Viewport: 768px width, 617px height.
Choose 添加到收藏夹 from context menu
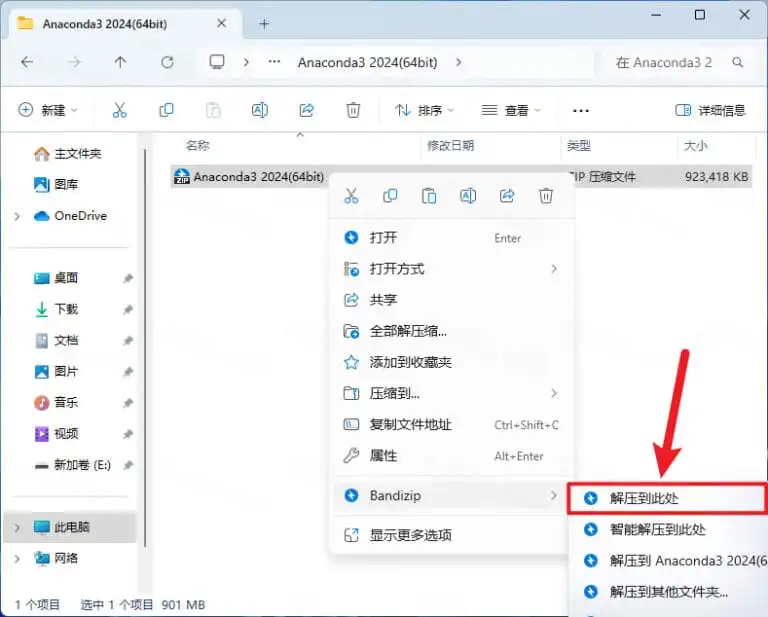point(452,362)
